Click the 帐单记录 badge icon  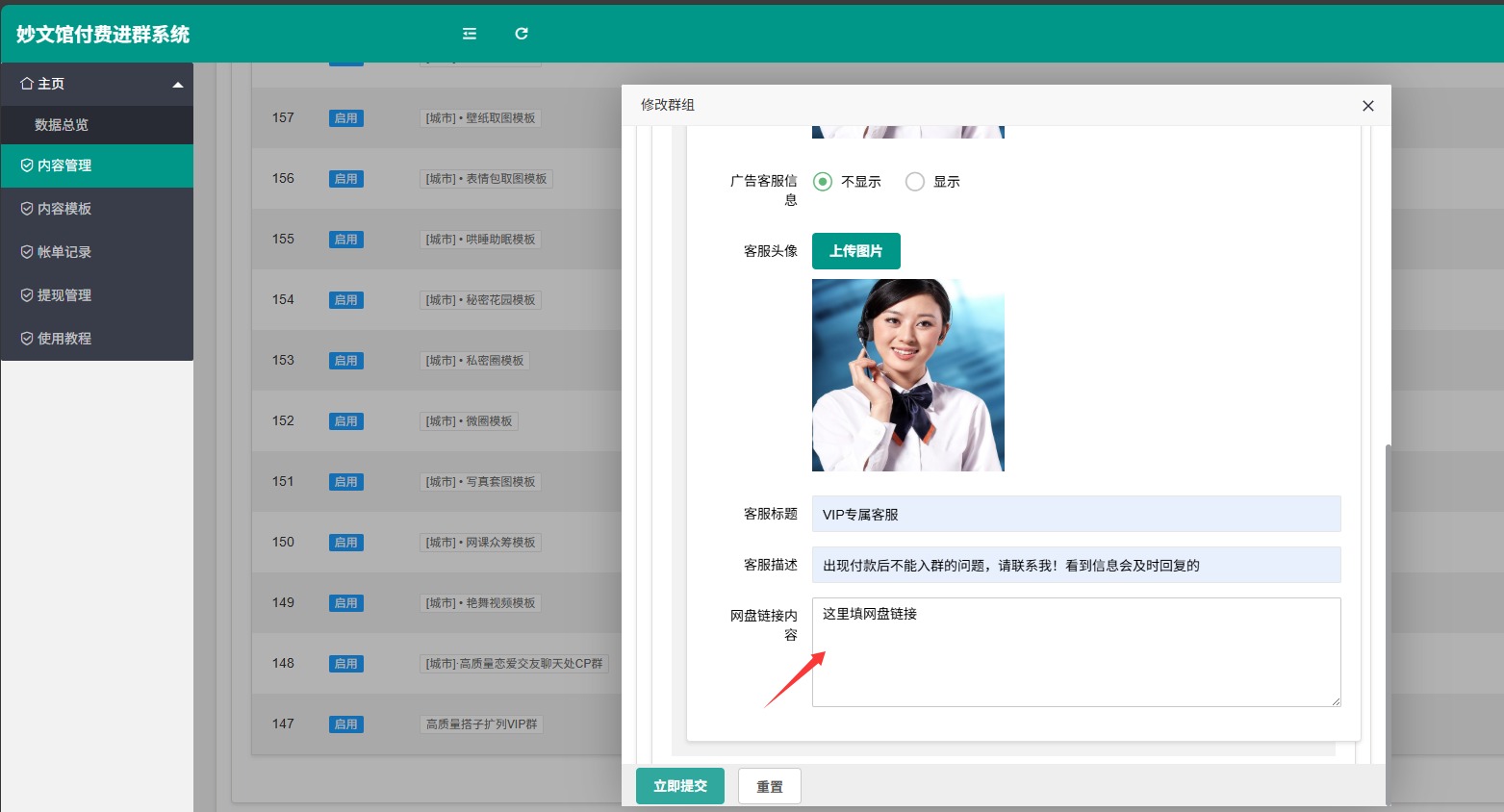pos(28,251)
